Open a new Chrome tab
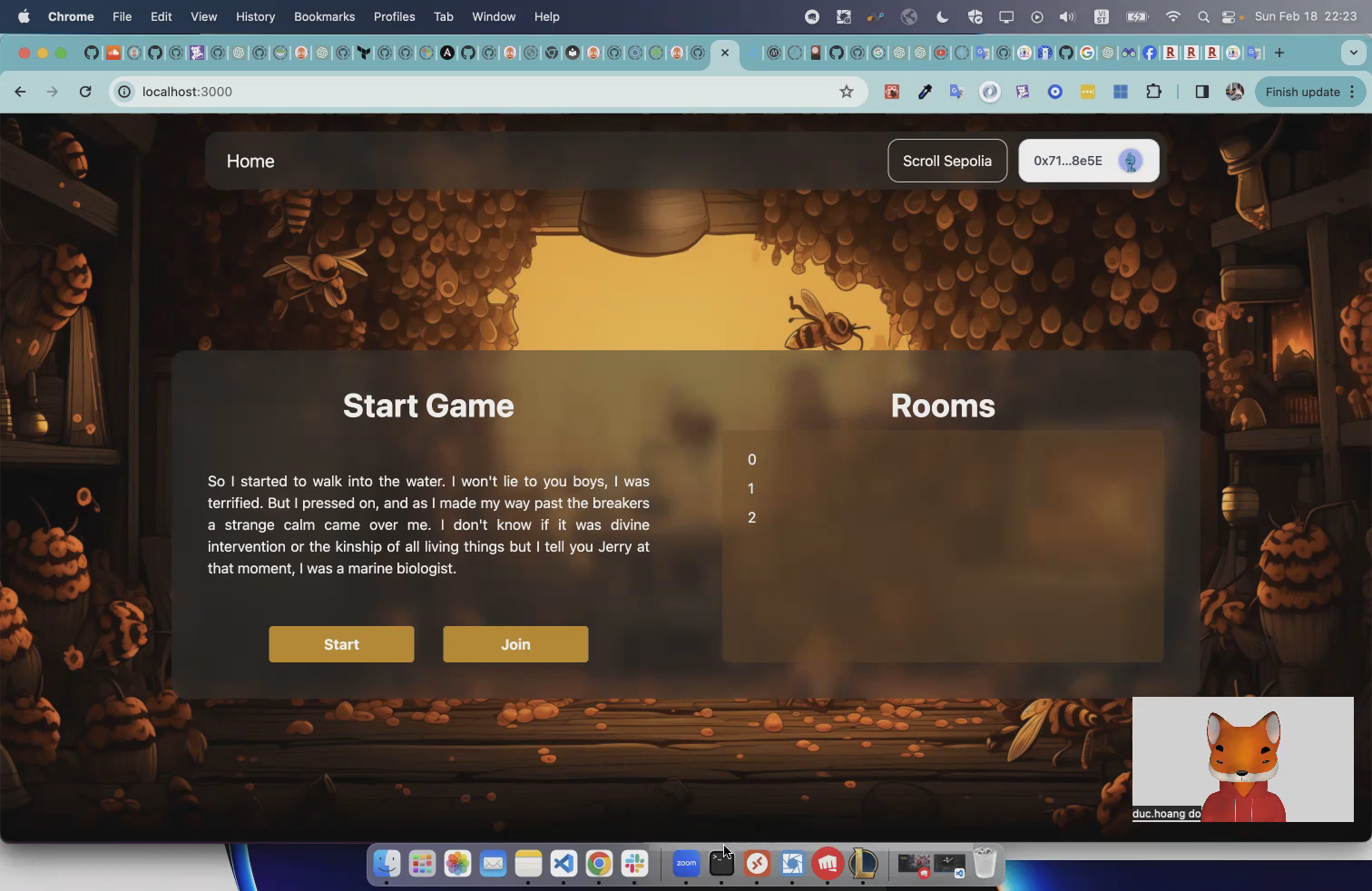This screenshot has width=1372, height=891. point(1279,53)
